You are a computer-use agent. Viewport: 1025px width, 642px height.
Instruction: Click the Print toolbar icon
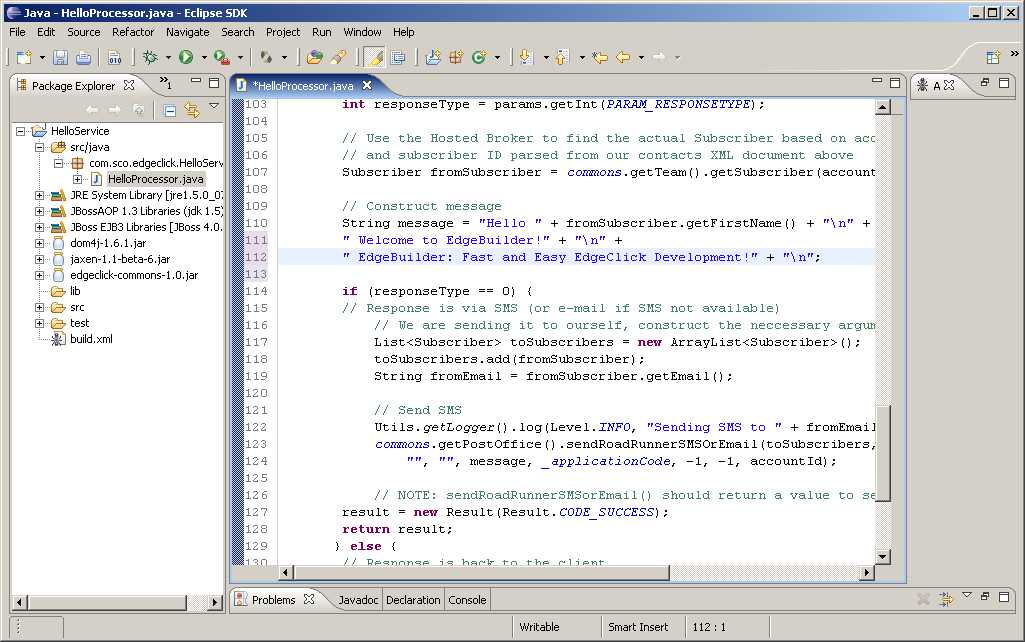pos(83,58)
